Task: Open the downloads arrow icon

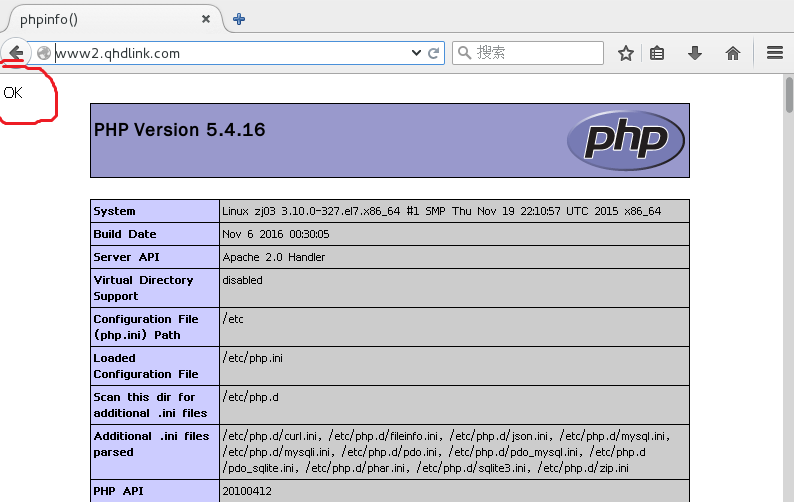Action: 695,53
